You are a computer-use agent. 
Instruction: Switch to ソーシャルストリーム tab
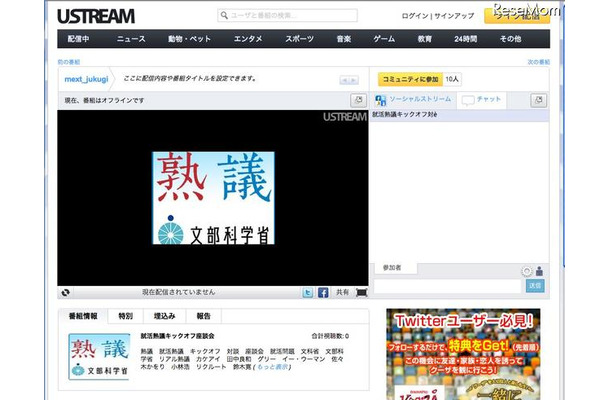point(413,100)
